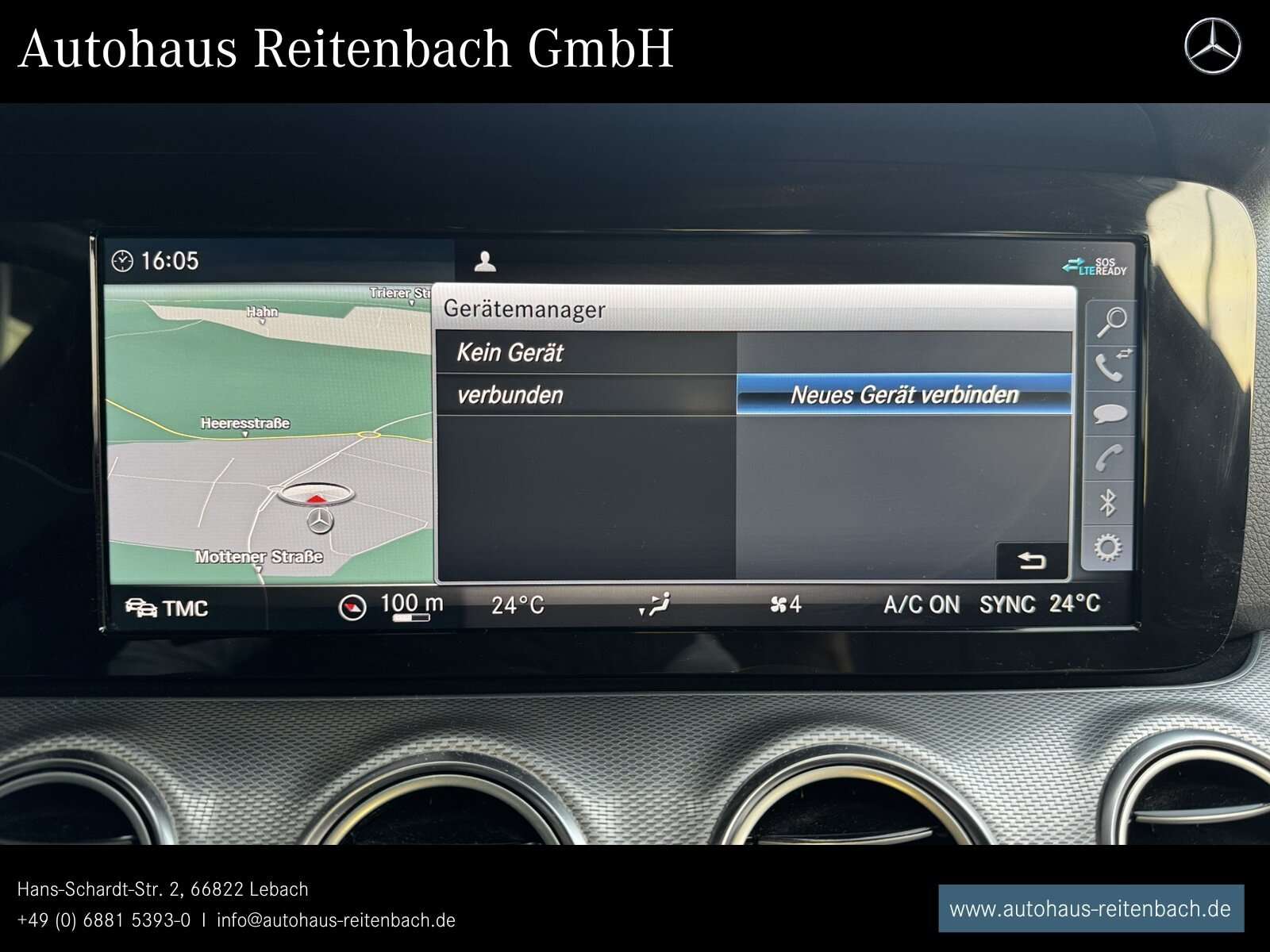Image resolution: width=1270 pixels, height=952 pixels.
Task: Tap the compass orientation icon
Action: pyautogui.click(x=352, y=608)
